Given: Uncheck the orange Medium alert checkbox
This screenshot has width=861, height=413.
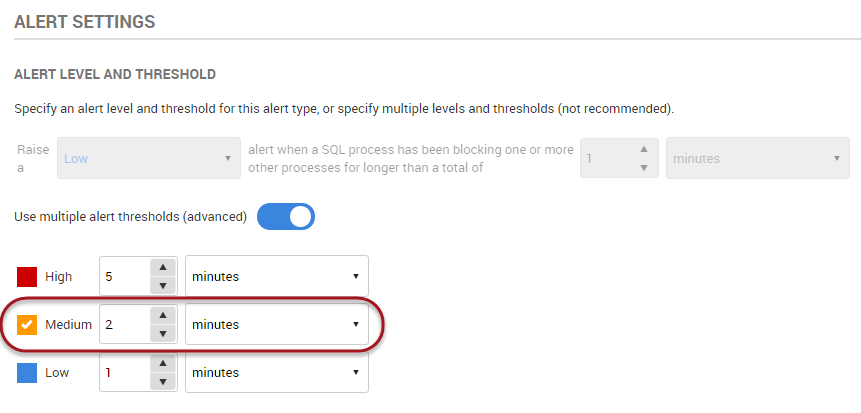Looking at the screenshot, I should pyautogui.click(x=28, y=324).
